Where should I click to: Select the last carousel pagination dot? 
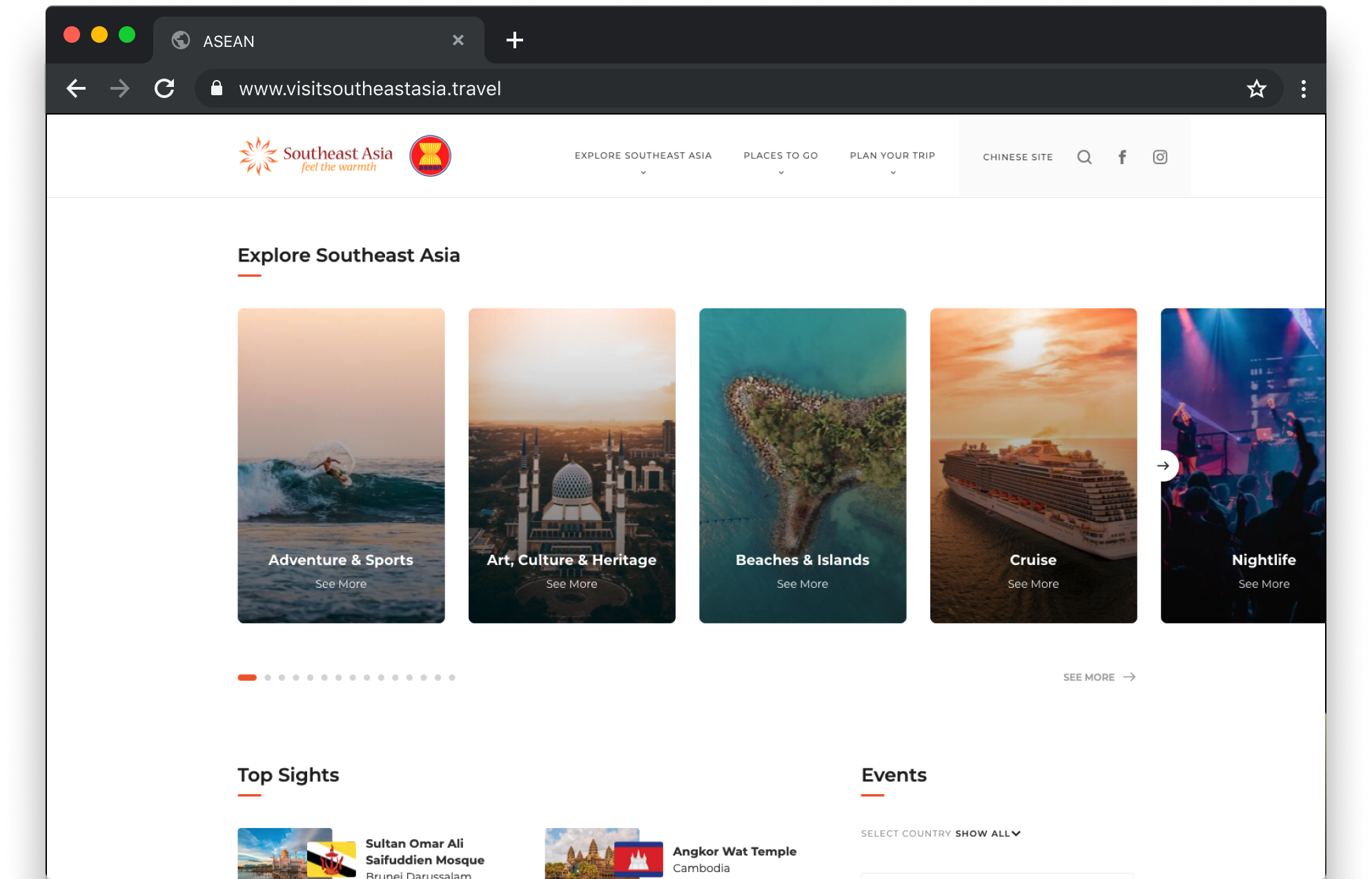[452, 678]
